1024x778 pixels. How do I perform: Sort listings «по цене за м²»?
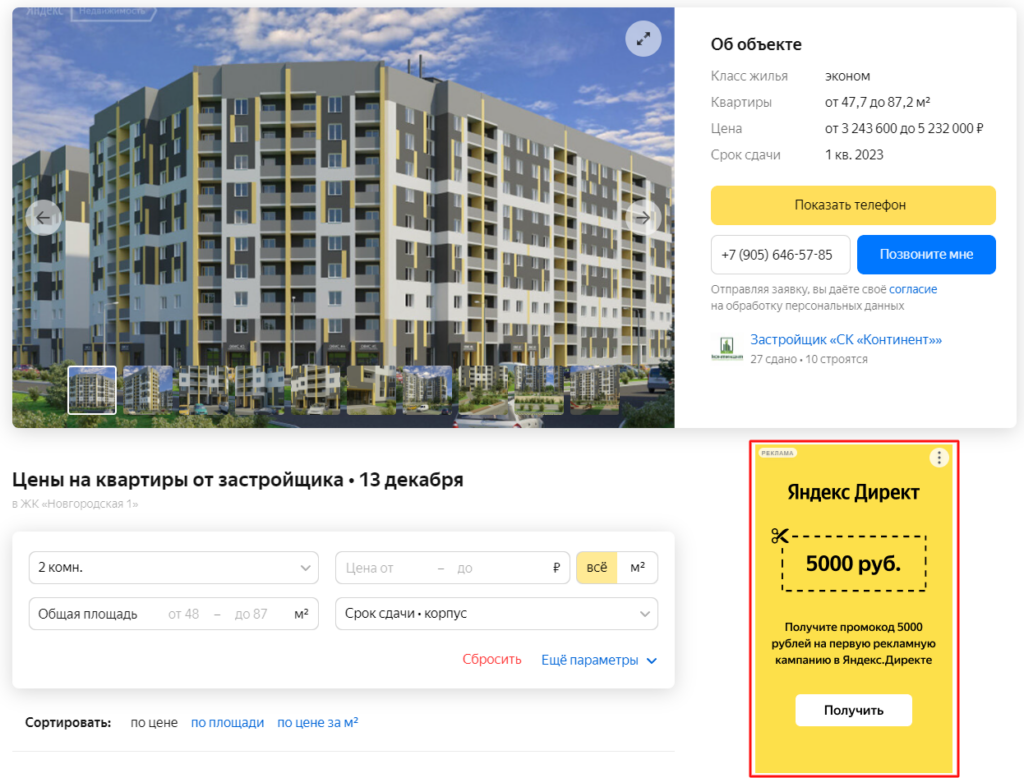[318, 722]
